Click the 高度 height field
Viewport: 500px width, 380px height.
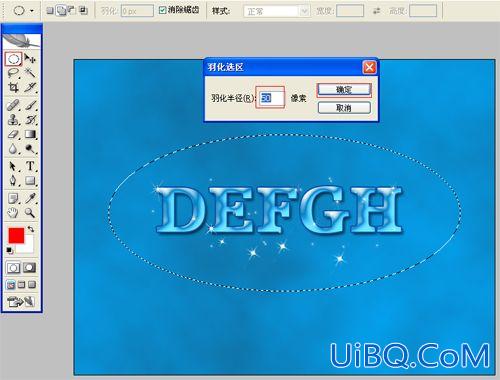coord(423,11)
